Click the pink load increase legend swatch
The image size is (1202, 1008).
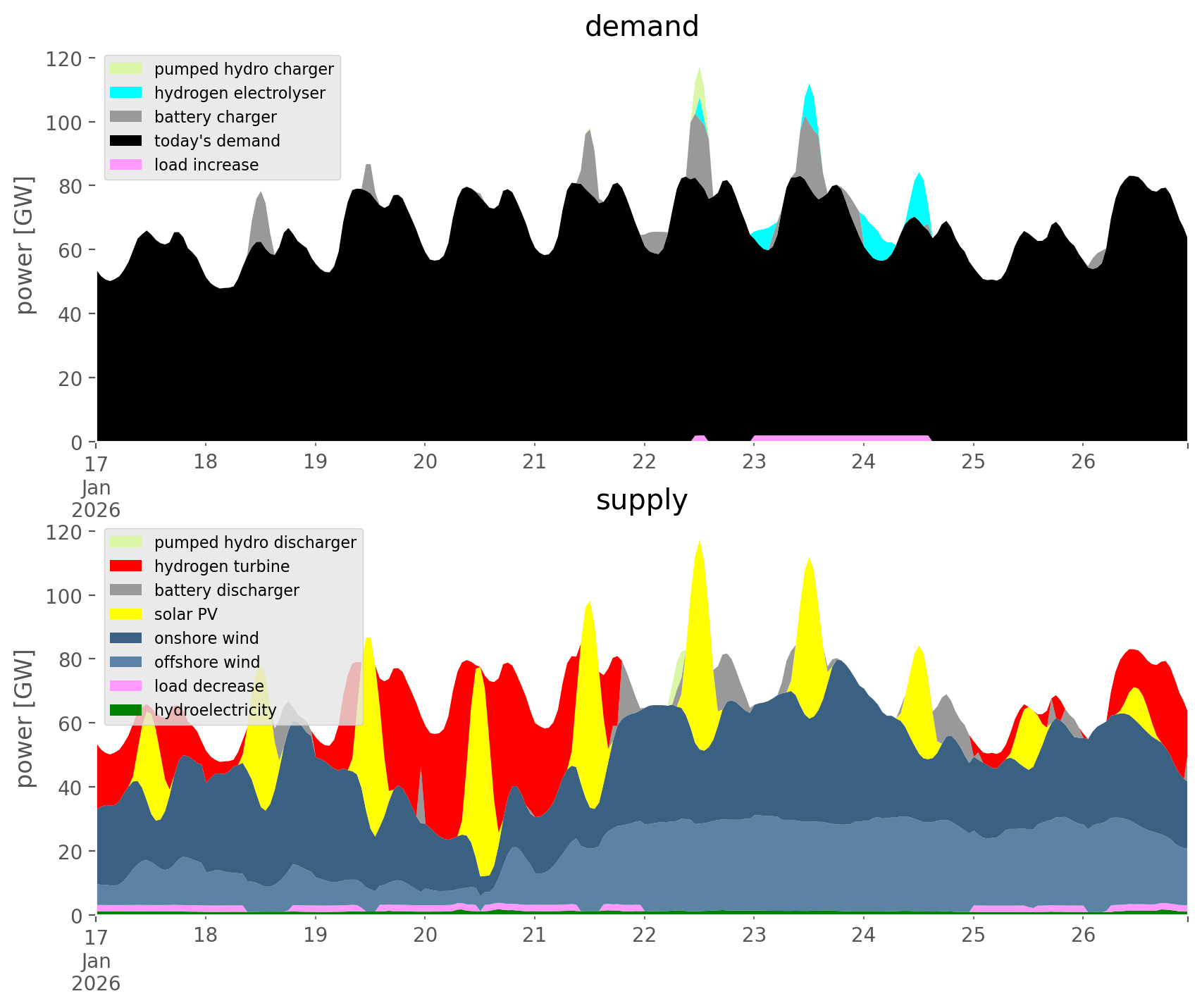[x=126, y=165]
